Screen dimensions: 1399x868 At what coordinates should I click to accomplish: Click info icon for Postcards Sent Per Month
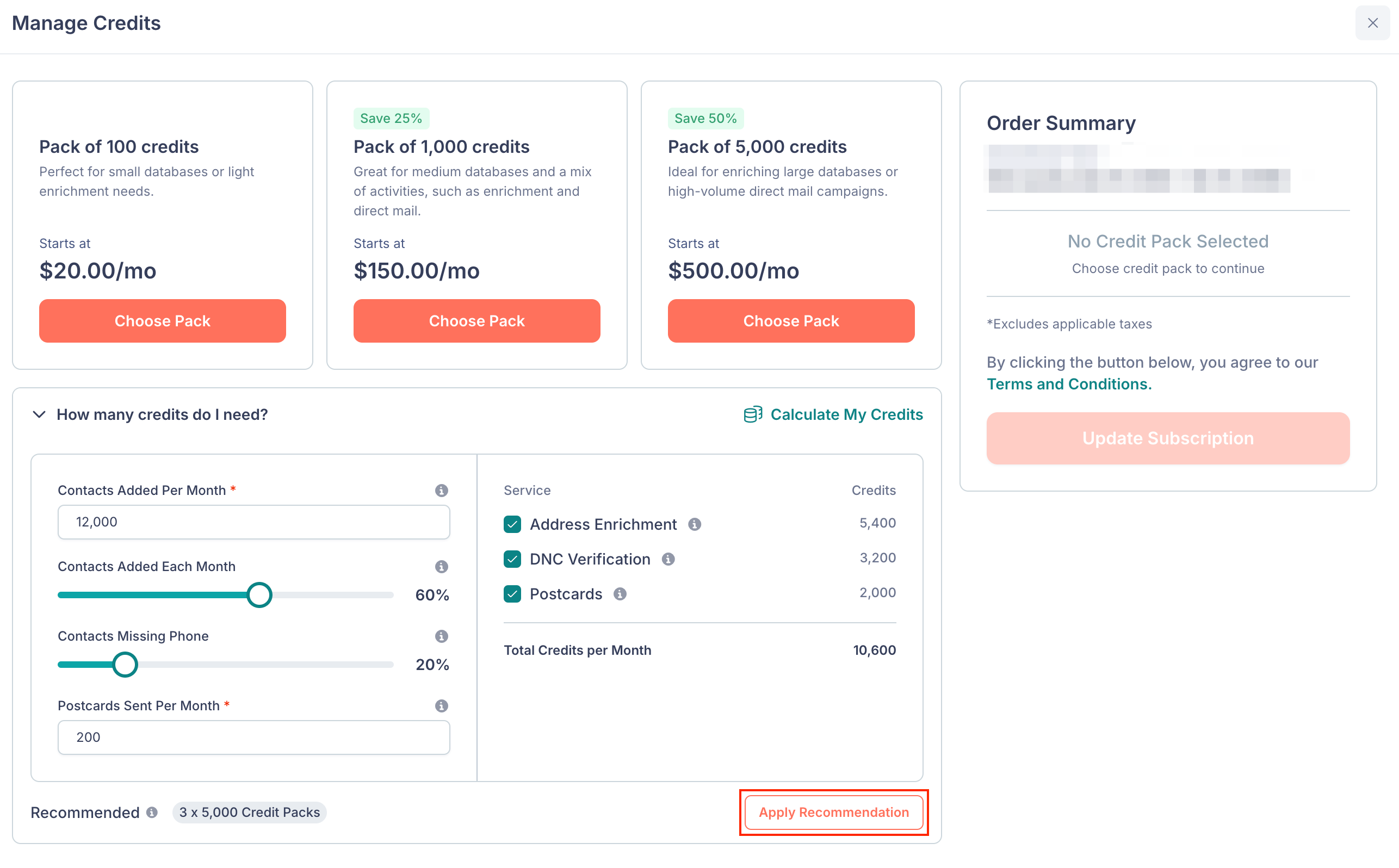[441, 705]
